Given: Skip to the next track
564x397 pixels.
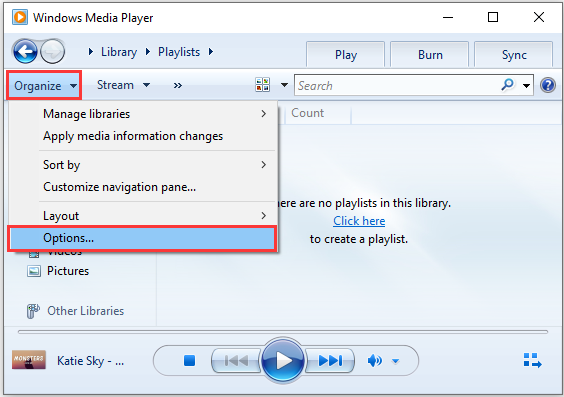Looking at the screenshot, I should click(x=330, y=360).
